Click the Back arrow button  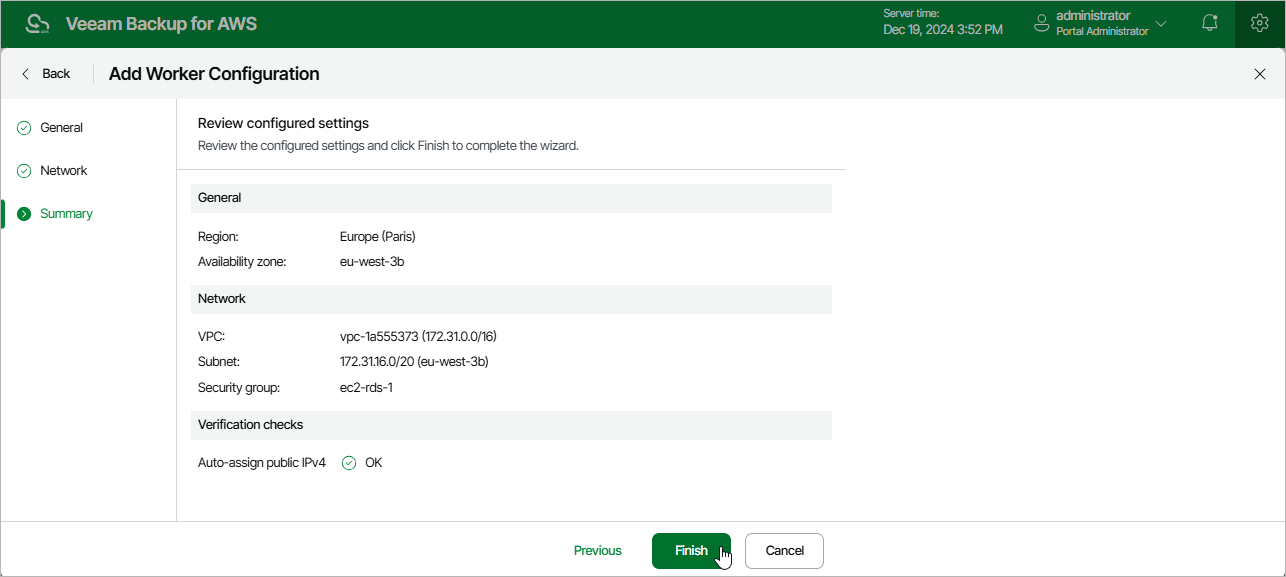pyautogui.click(x=46, y=74)
